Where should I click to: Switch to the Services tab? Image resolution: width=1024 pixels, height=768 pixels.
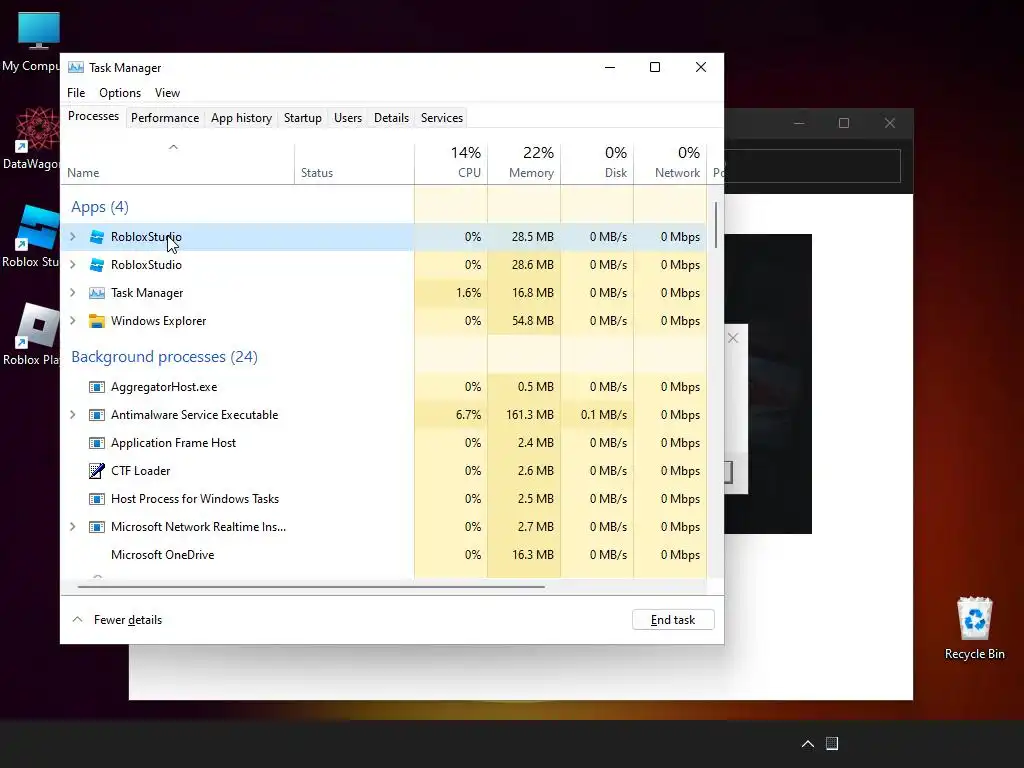pos(441,118)
